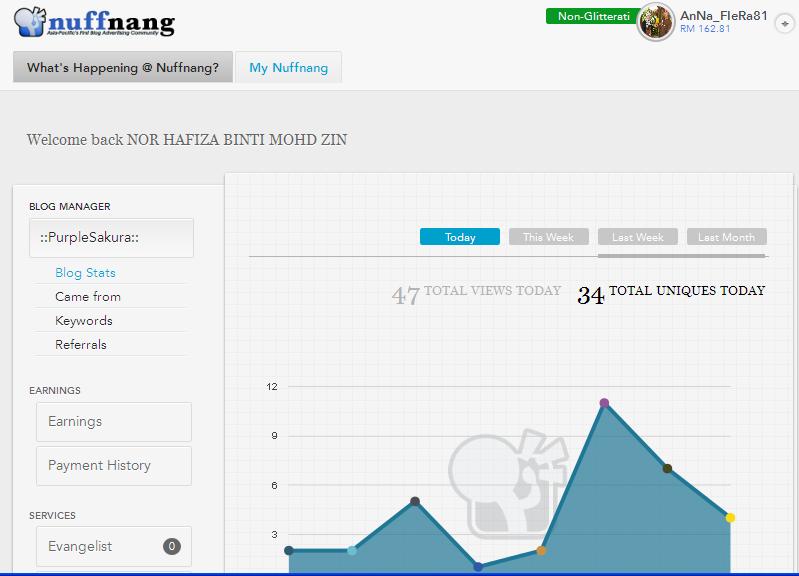Click the first dark teal data point
Viewport: 799px width, 576px height.
coord(289,551)
